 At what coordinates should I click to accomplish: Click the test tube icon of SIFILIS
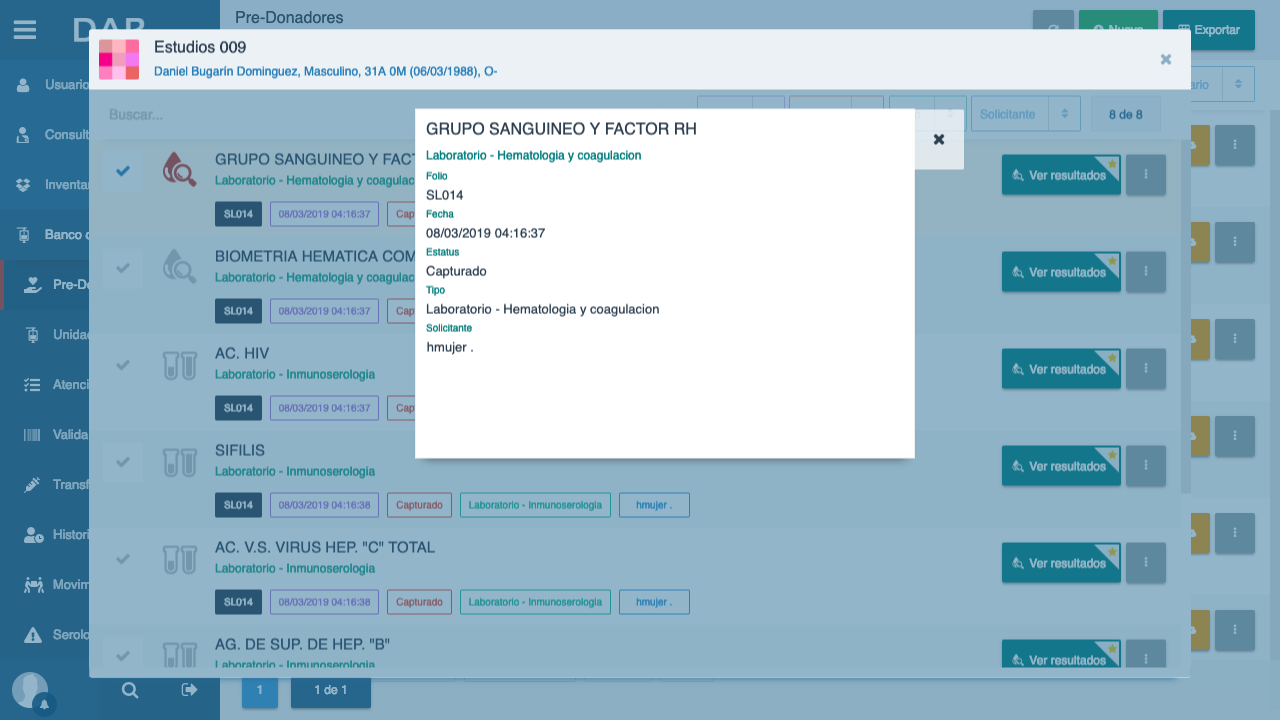[x=180, y=461]
